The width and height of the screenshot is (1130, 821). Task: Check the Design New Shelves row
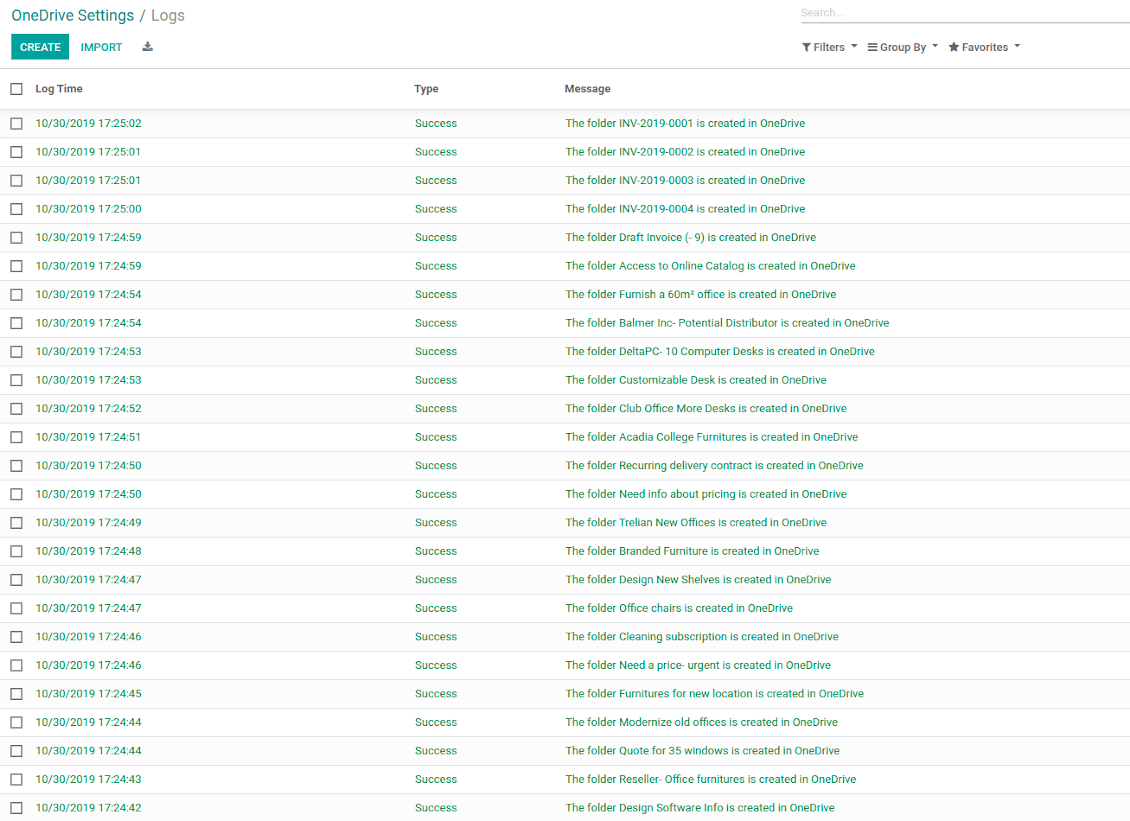tap(17, 580)
